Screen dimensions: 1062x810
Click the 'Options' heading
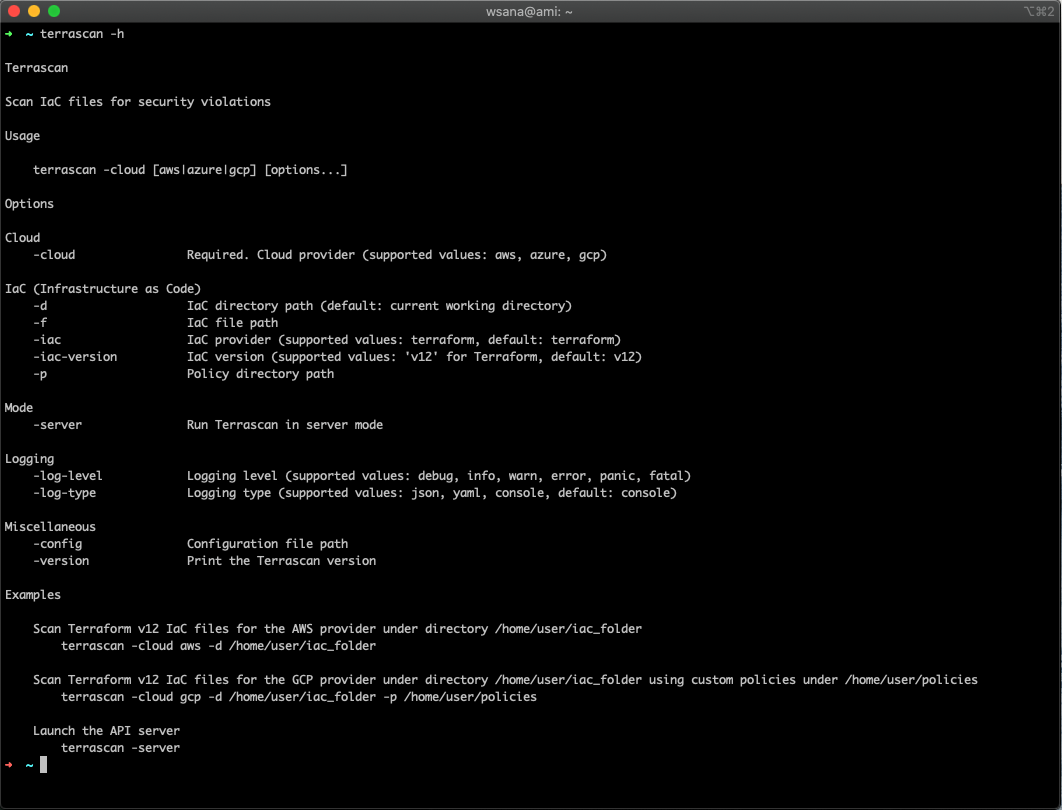(x=29, y=204)
